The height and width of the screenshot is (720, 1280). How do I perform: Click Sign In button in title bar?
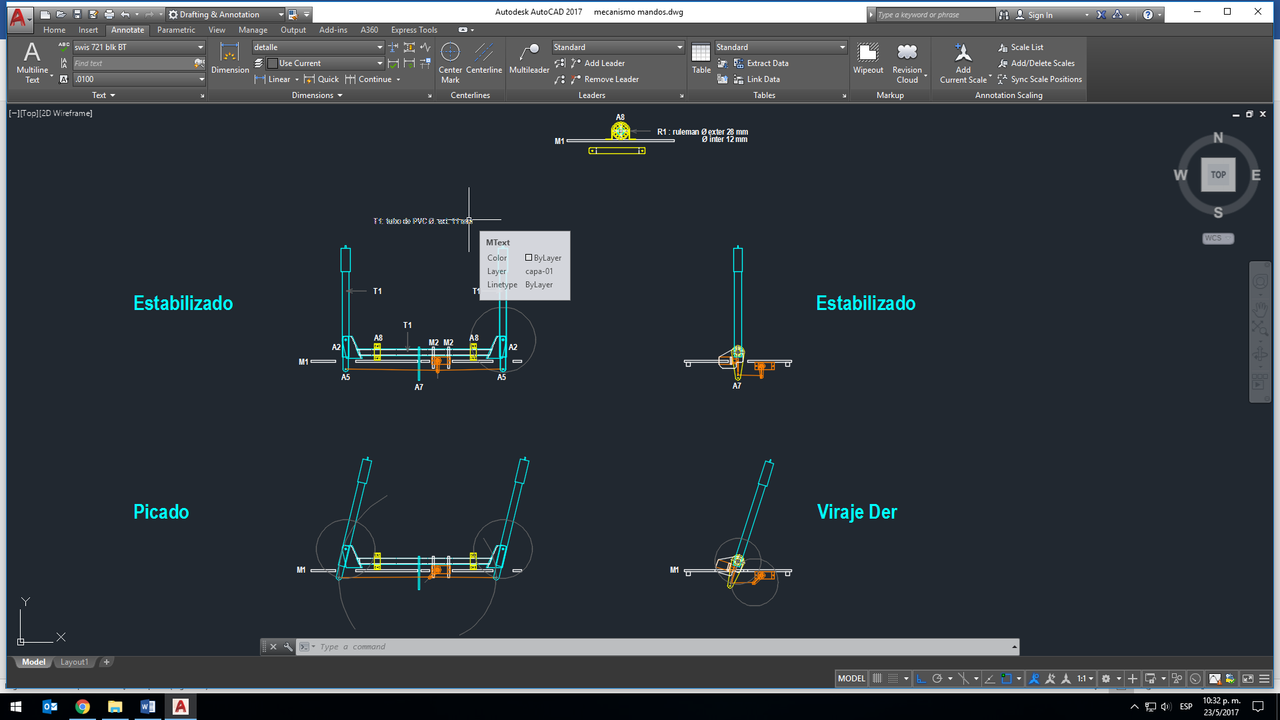[1033, 15]
